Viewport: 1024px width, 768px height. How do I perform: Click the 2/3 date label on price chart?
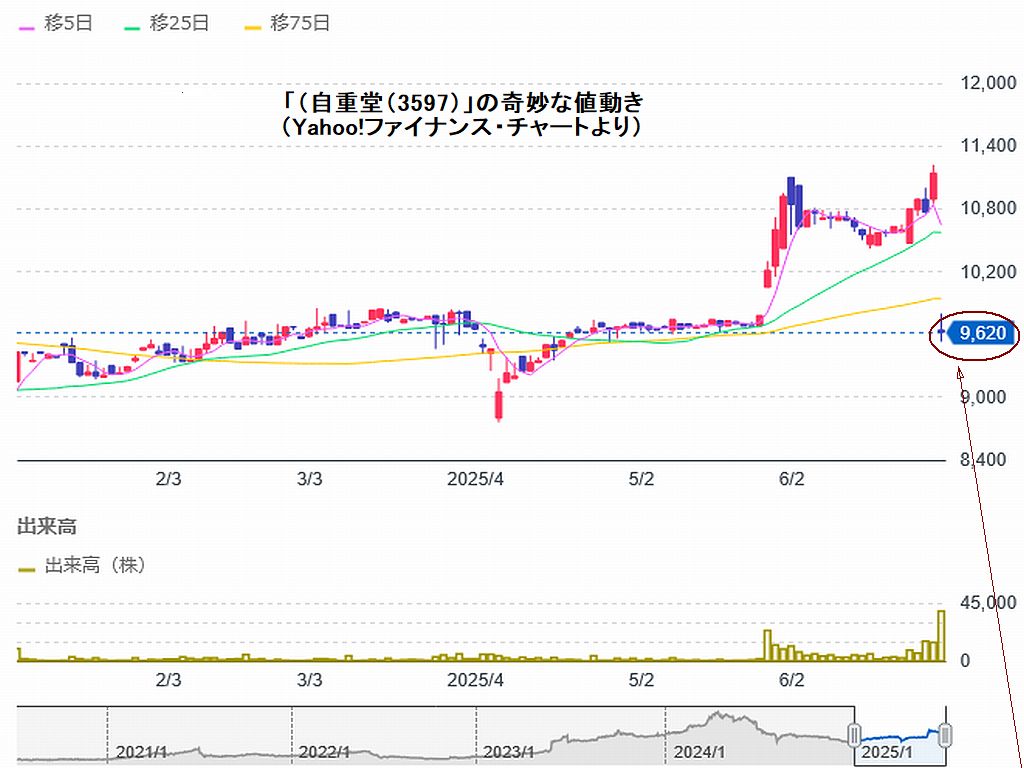[x=168, y=479]
